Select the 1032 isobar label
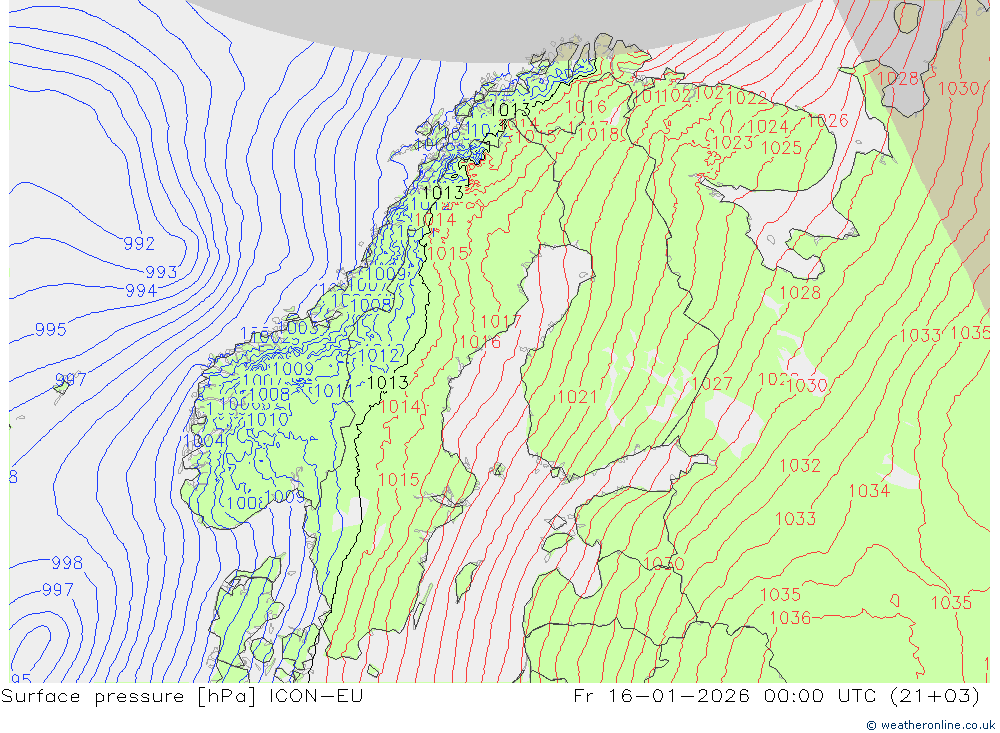This screenshot has width=1000, height=733. pos(800,466)
